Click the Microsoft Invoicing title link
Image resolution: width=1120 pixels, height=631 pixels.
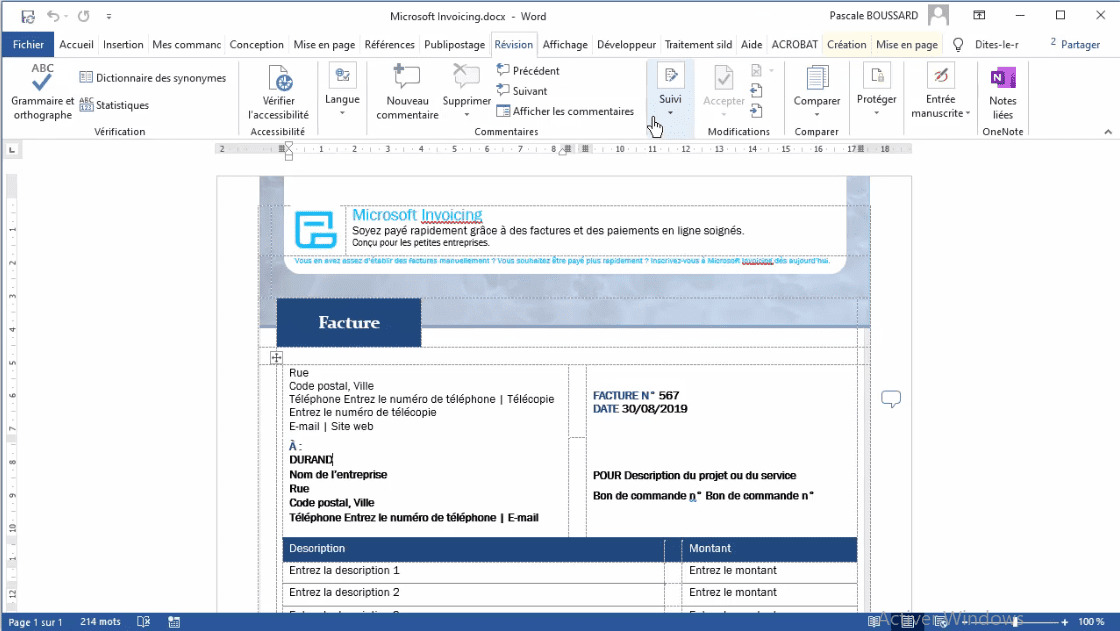tap(417, 215)
